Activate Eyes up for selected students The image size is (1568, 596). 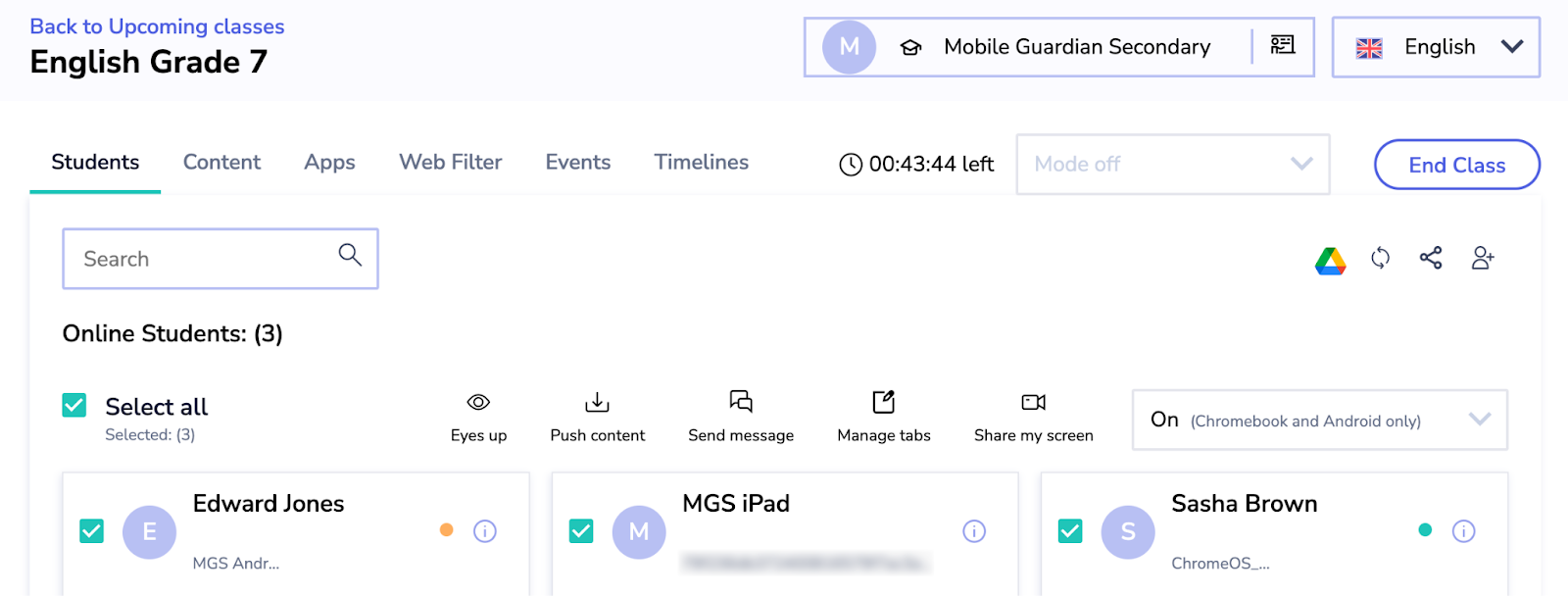pyautogui.click(x=478, y=417)
